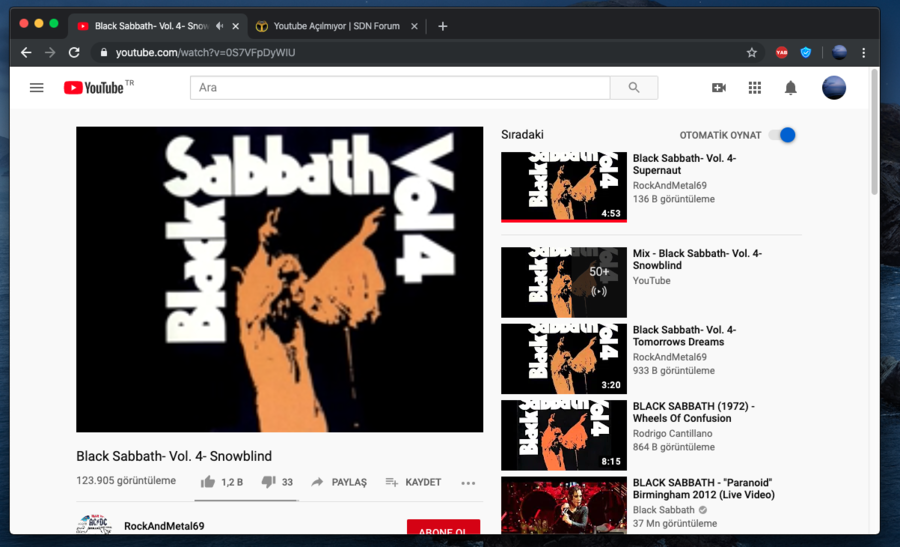The width and height of the screenshot is (900, 547).
Task: Bookmark this page with the star
Action: [752, 52]
